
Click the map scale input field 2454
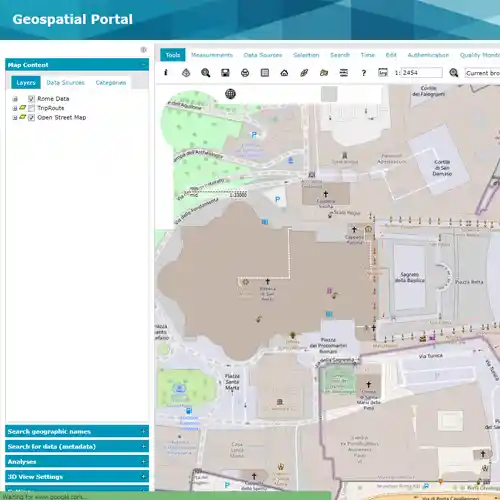(422, 73)
